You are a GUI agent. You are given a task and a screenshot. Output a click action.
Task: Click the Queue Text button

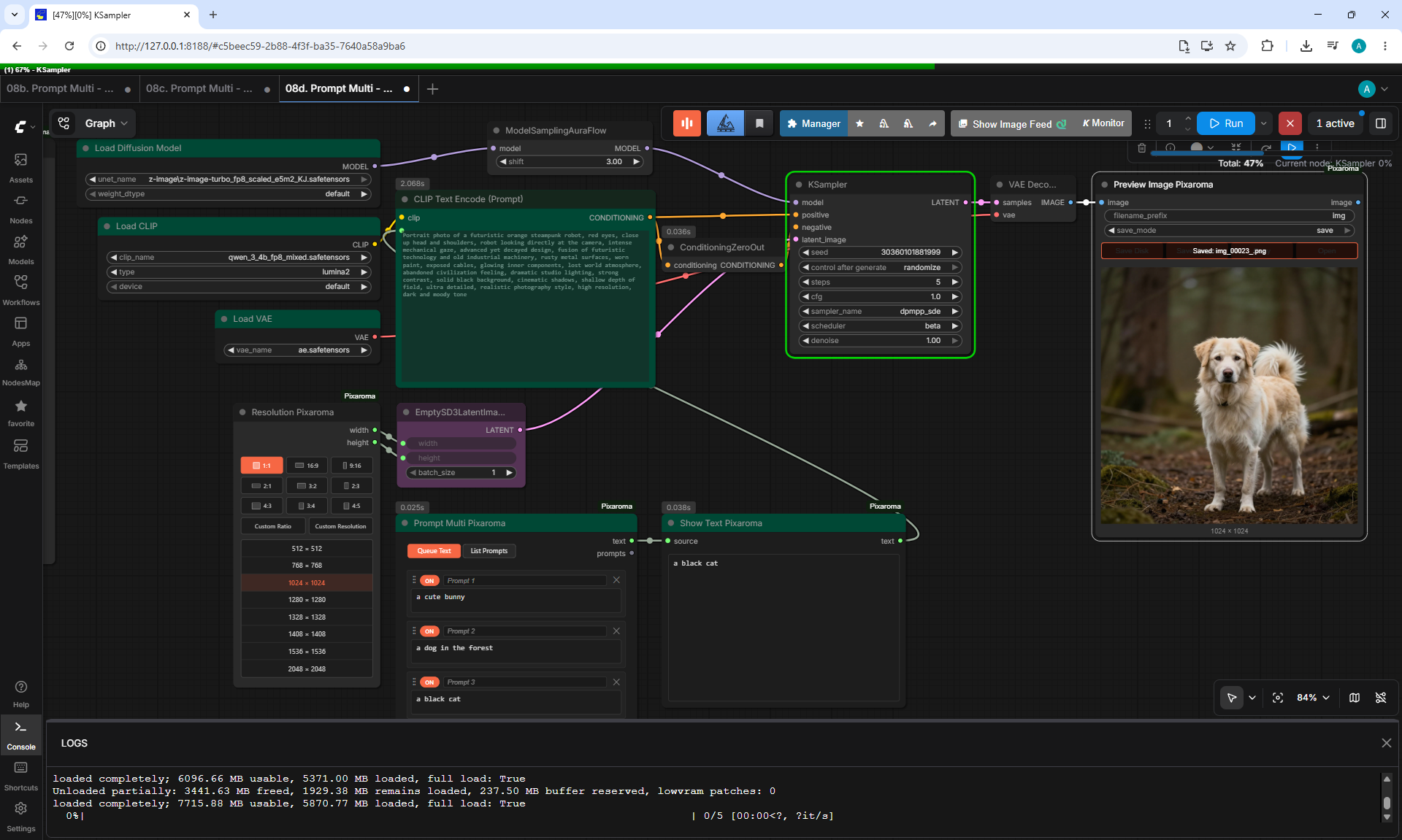coord(434,551)
